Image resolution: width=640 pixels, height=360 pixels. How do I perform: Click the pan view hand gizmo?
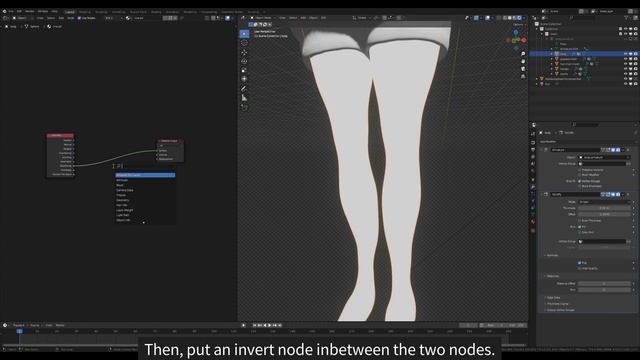pos(523,61)
